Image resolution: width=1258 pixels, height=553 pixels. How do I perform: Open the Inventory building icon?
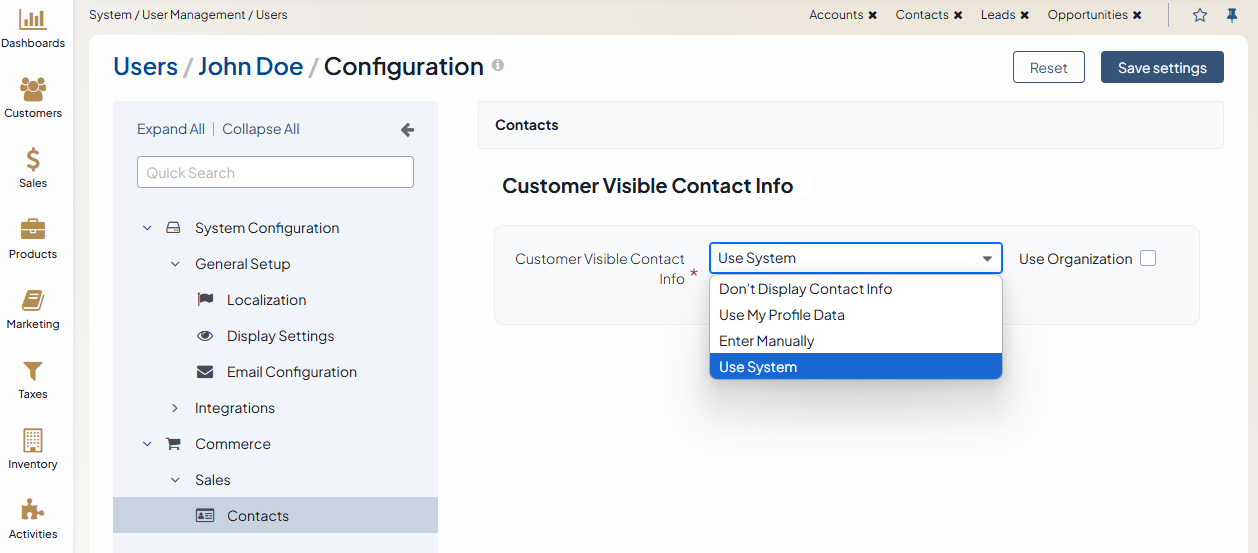coord(33,441)
